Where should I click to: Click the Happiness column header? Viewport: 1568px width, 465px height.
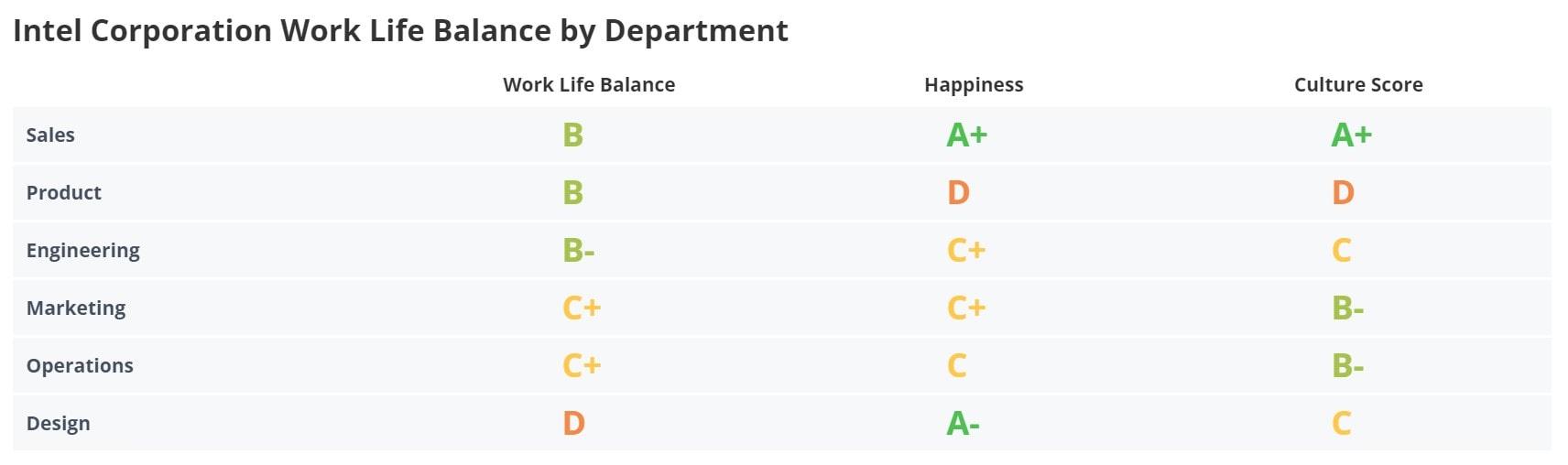pyautogui.click(x=974, y=85)
